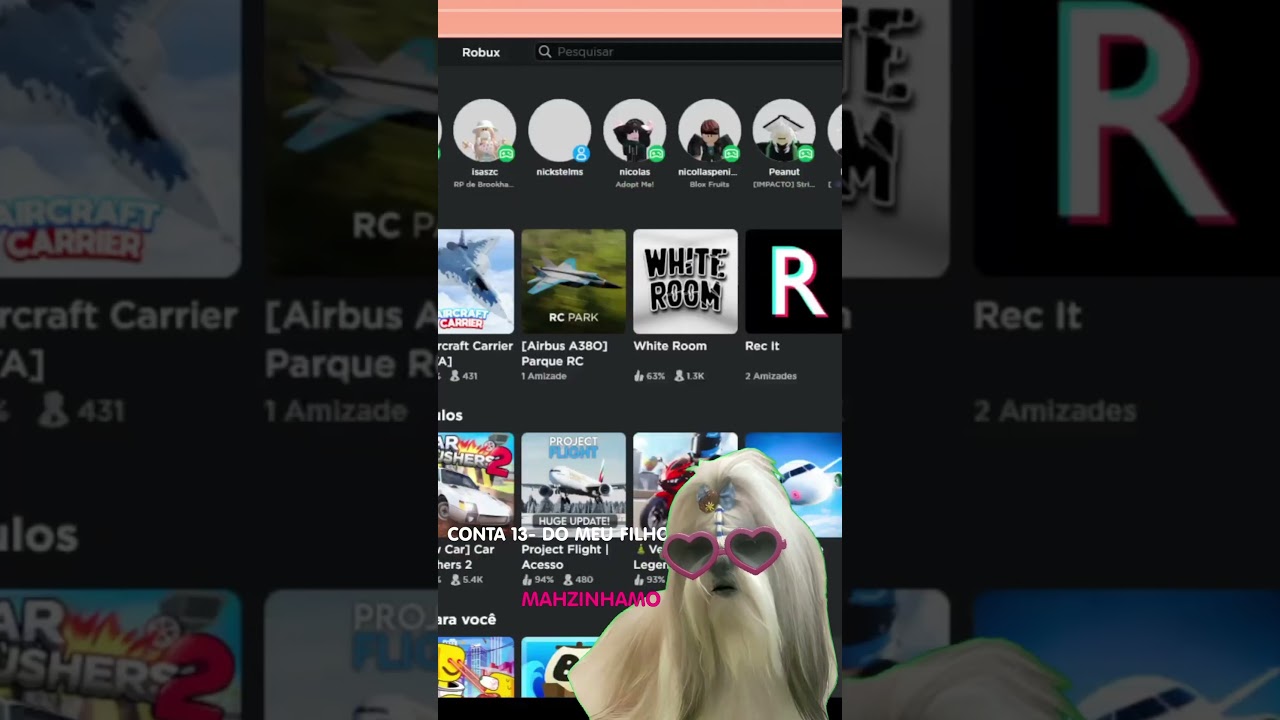Click the '[Airbus A380] Parque RC' title
The height and width of the screenshot is (720, 1280).
point(564,353)
